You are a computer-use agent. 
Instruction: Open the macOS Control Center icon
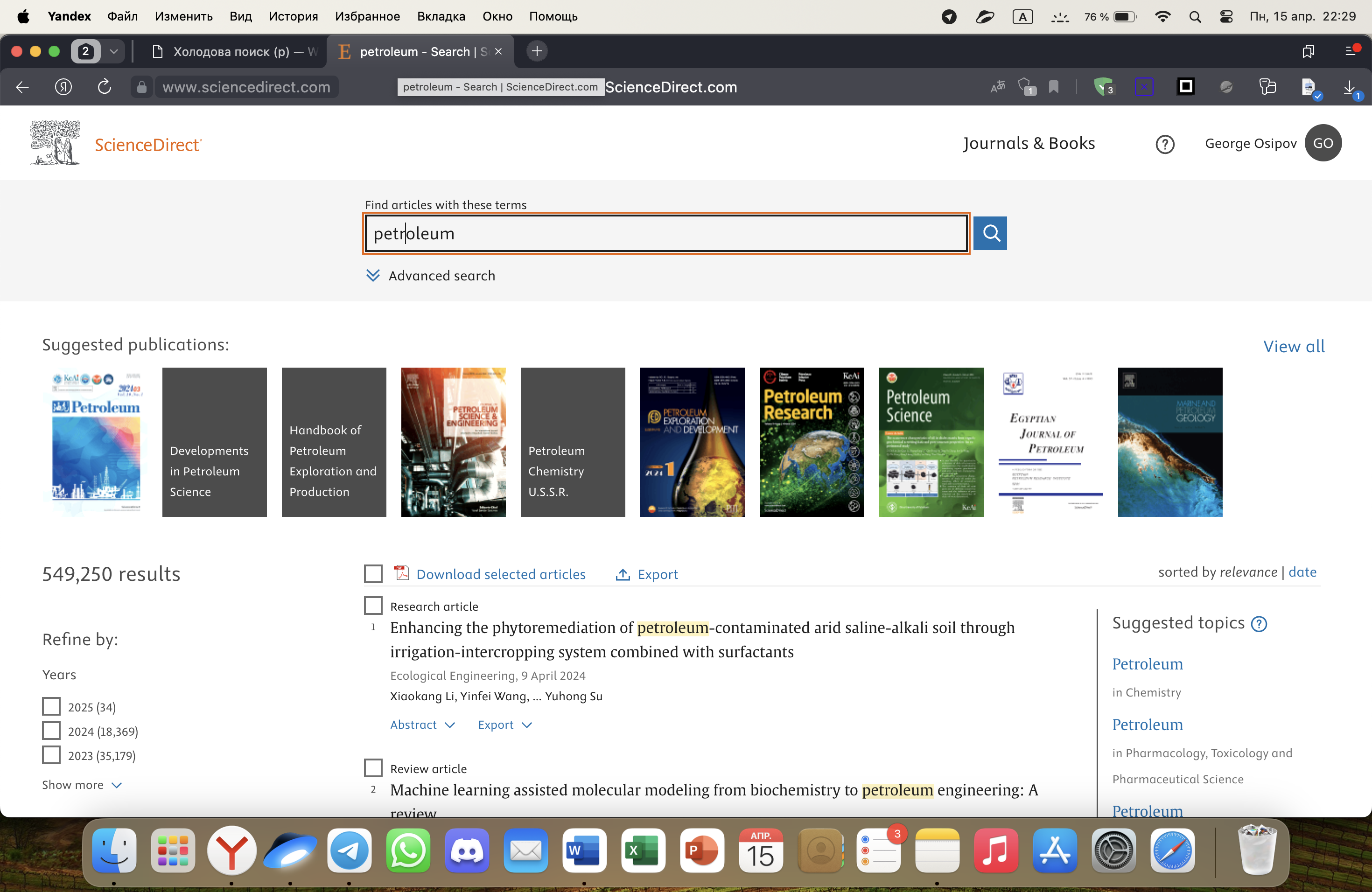coord(1226,17)
